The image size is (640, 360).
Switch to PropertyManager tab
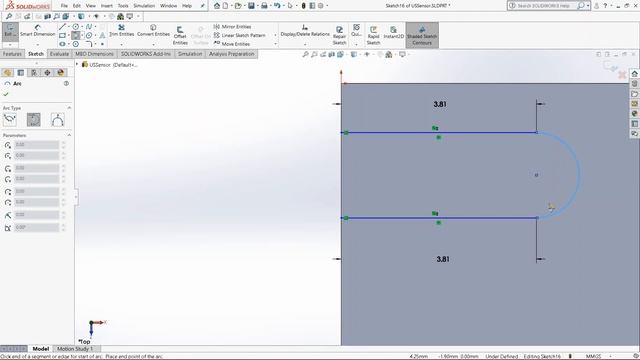[20, 73]
